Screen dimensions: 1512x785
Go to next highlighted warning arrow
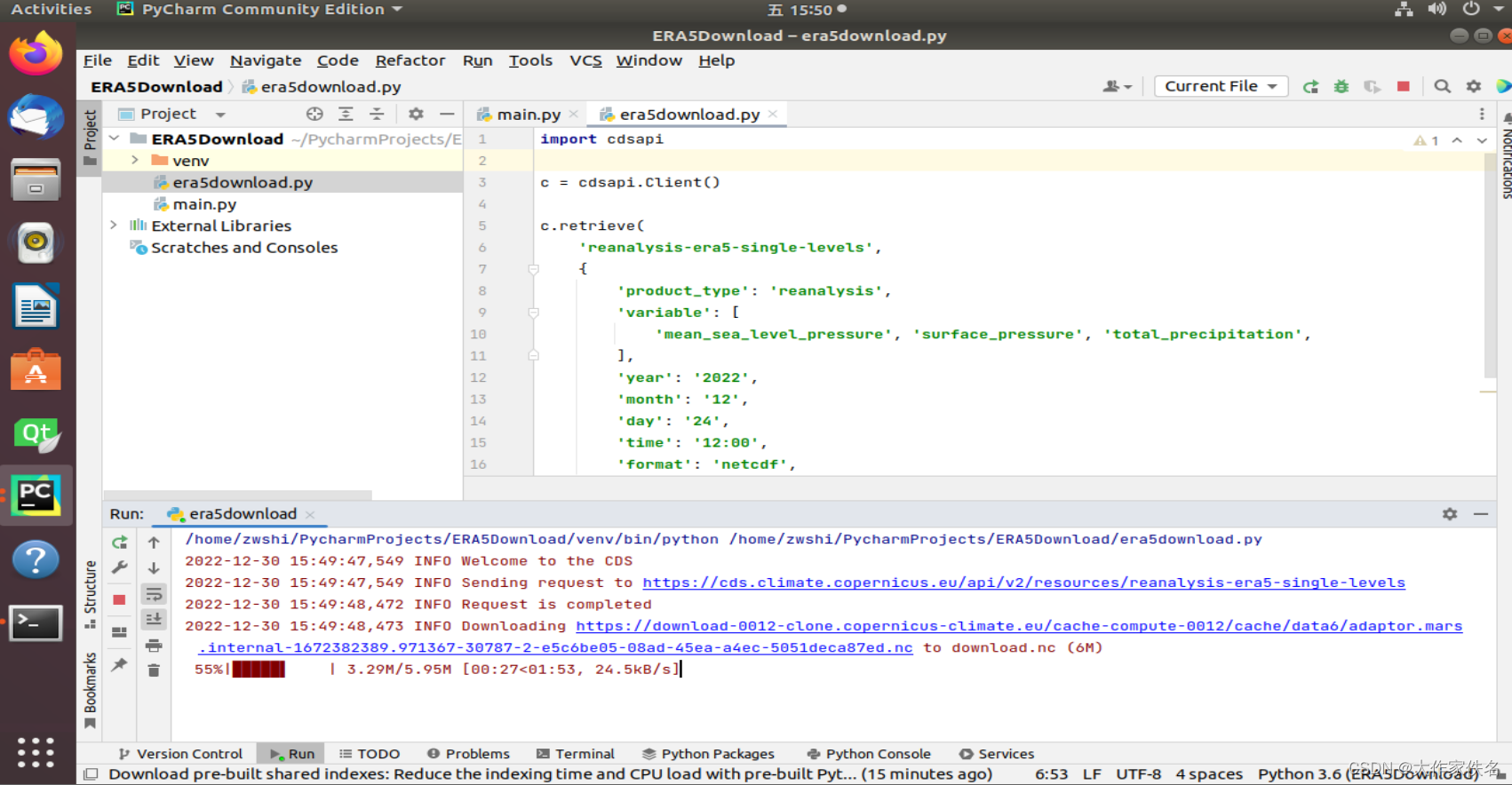[x=1482, y=140]
